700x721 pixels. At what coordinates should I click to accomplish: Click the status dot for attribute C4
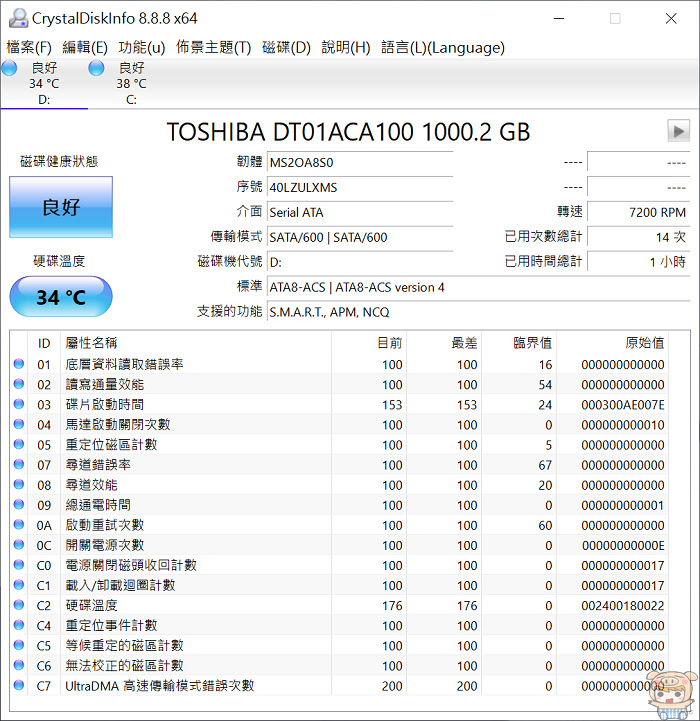(19, 625)
